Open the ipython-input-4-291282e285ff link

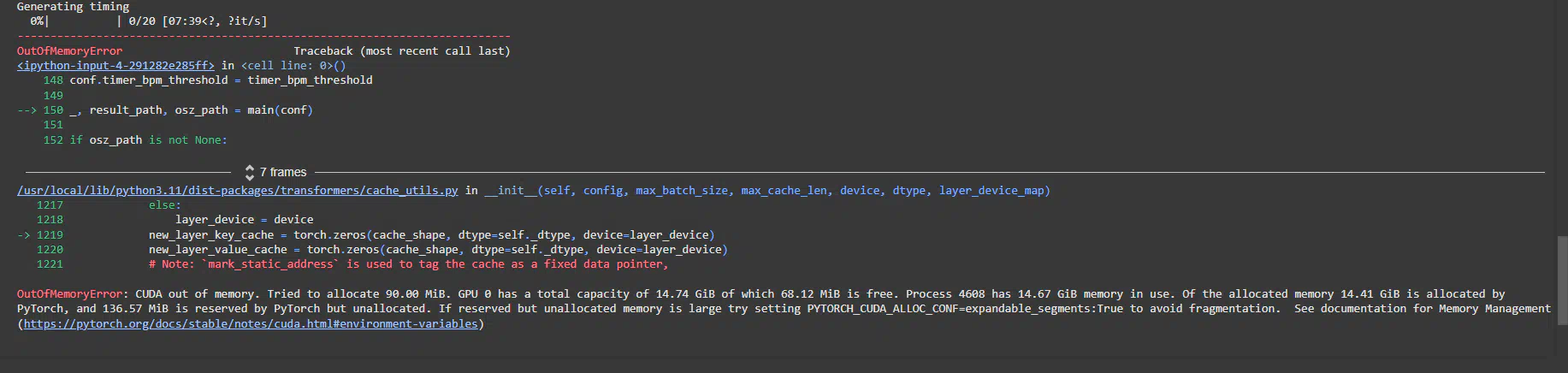[x=115, y=65]
